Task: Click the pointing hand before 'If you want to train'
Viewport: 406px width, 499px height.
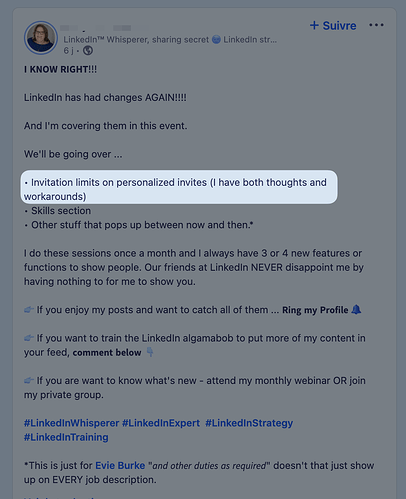Action: click(x=29, y=338)
